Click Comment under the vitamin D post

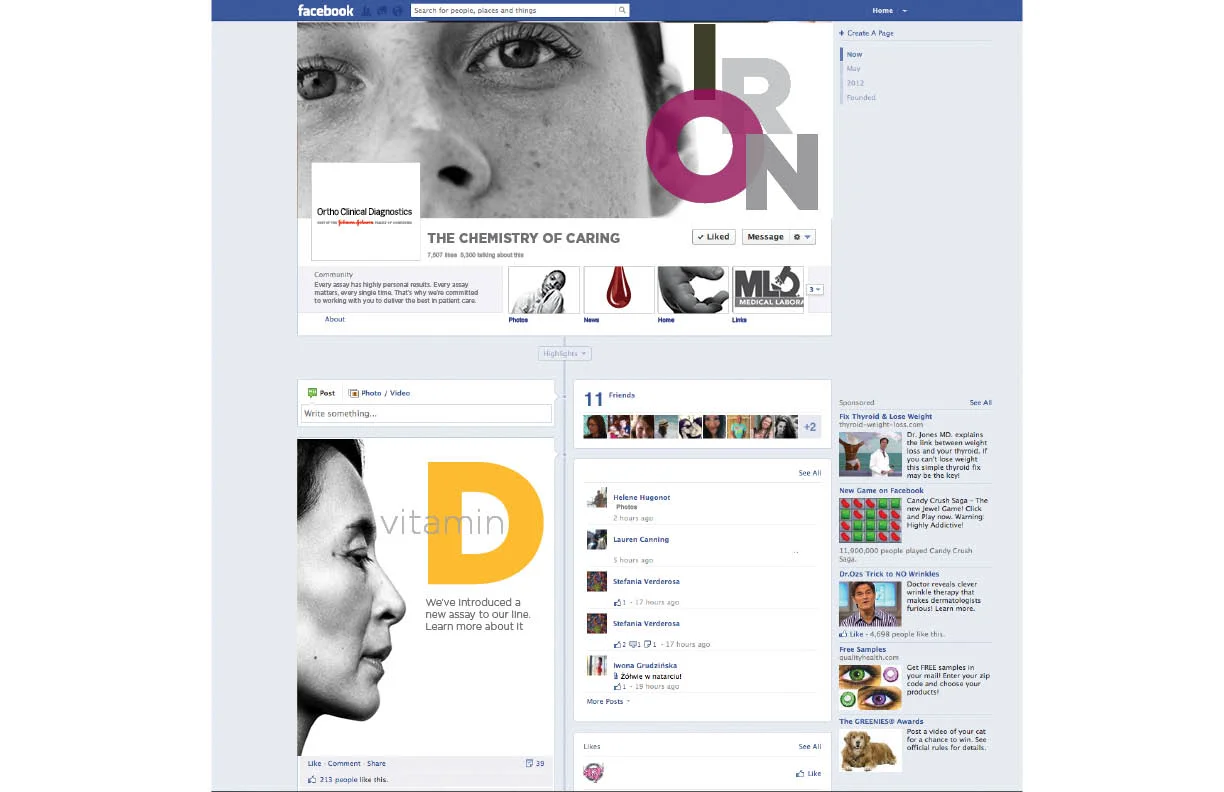344,764
